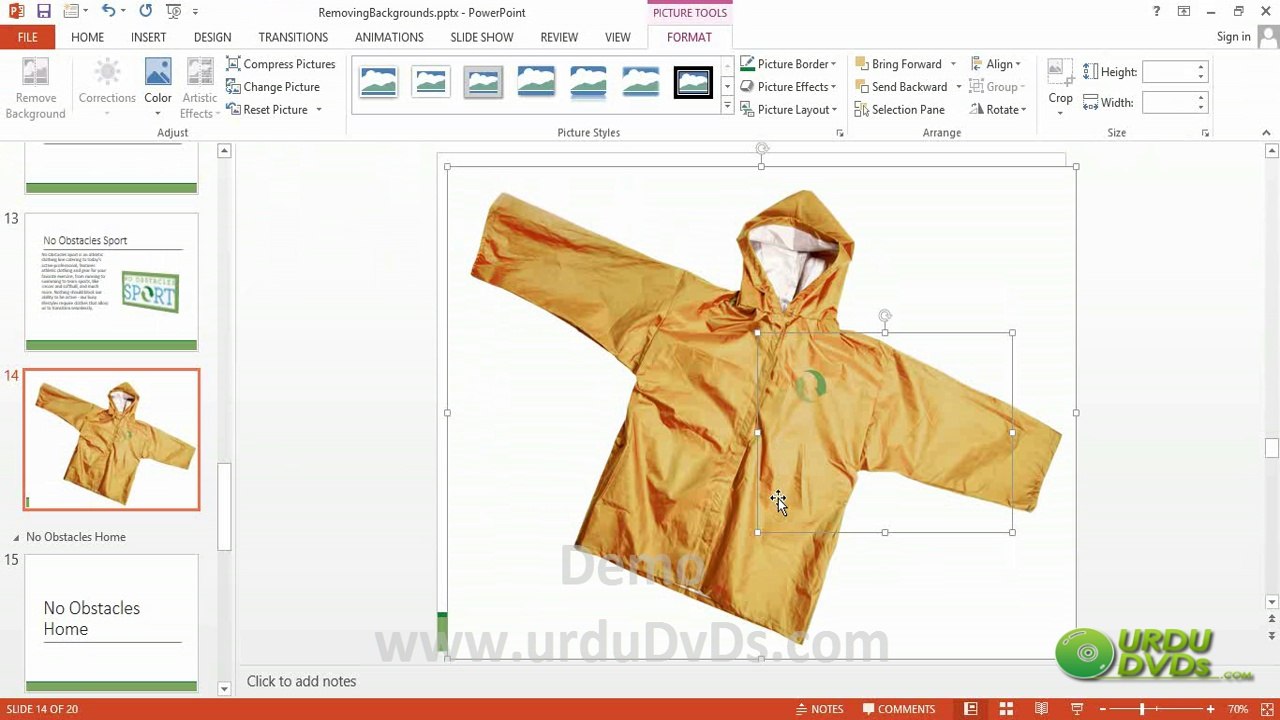The width and height of the screenshot is (1280, 720).
Task: Expand the Picture Layout menu
Action: point(788,110)
